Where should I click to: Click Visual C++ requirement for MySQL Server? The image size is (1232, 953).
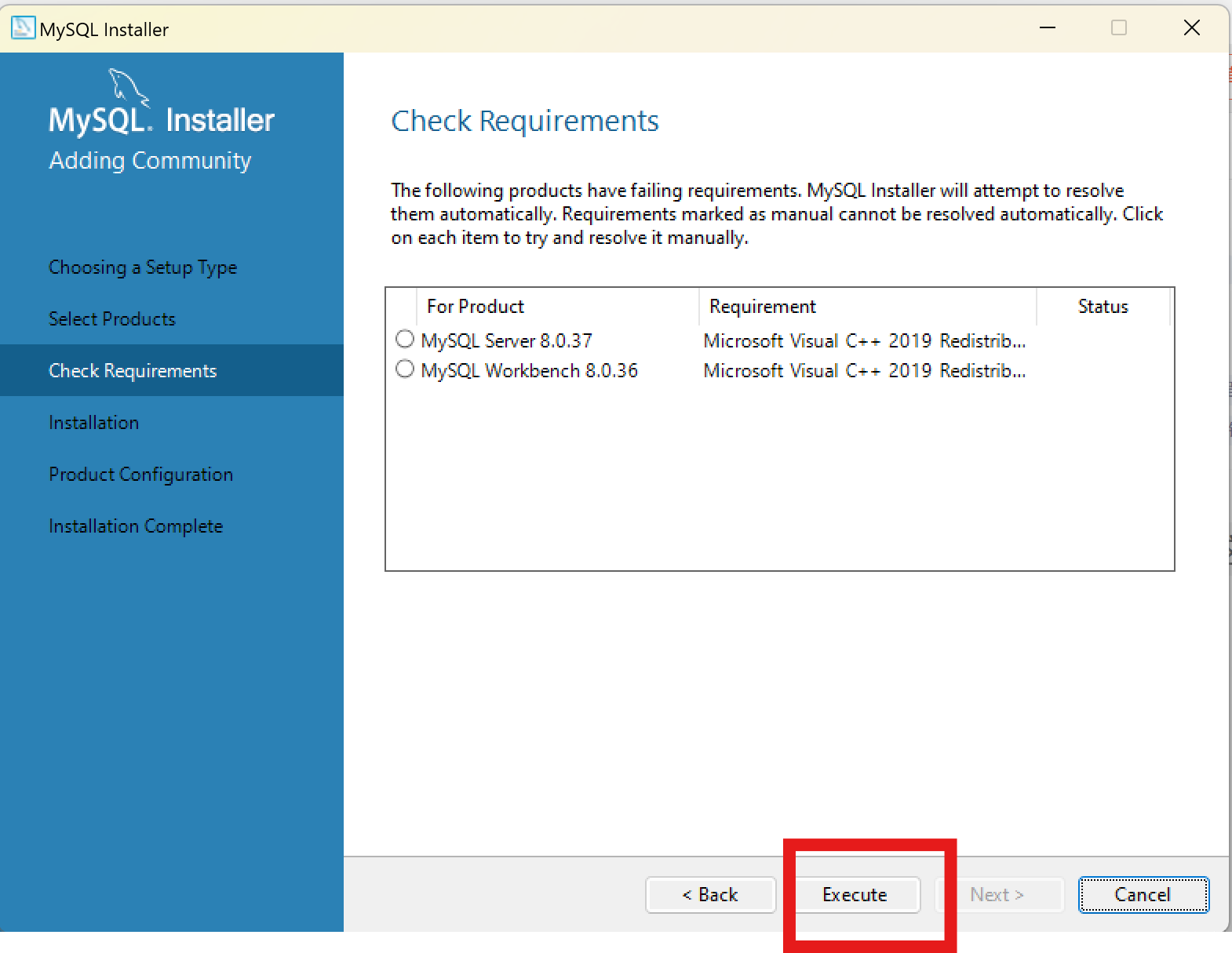click(865, 341)
